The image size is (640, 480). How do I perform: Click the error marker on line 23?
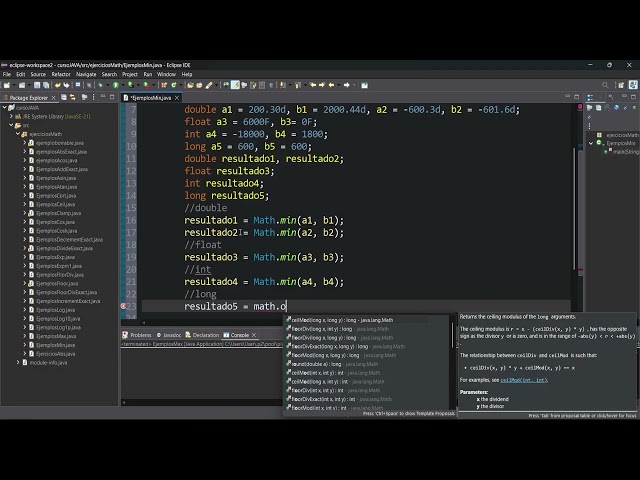point(123,306)
